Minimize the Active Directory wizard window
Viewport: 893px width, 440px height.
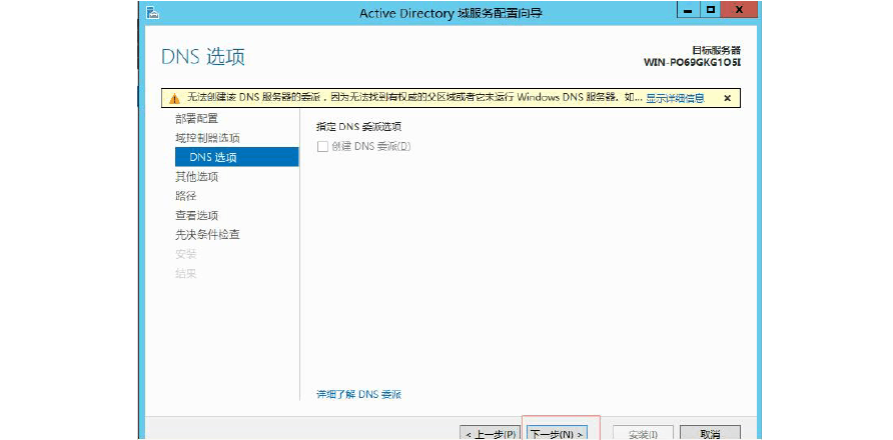[x=688, y=10]
